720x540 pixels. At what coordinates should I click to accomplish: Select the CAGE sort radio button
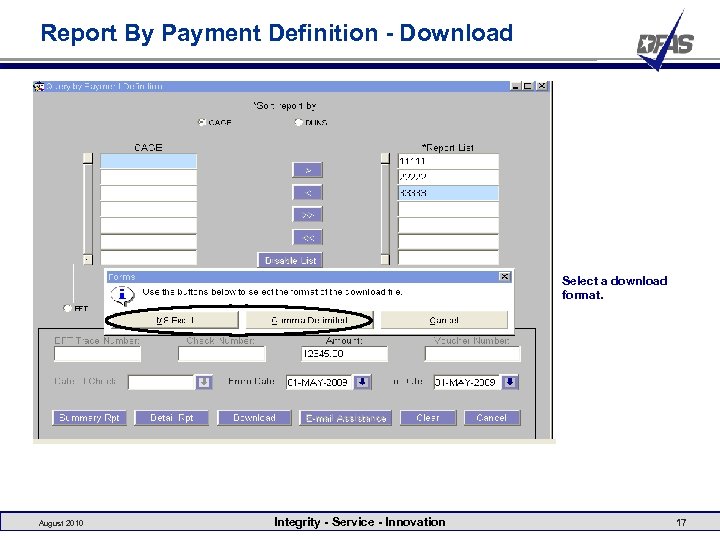[x=201, y=122]
